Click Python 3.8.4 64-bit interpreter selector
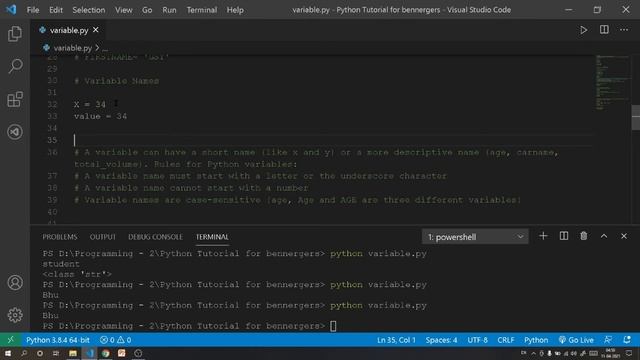 58,340
